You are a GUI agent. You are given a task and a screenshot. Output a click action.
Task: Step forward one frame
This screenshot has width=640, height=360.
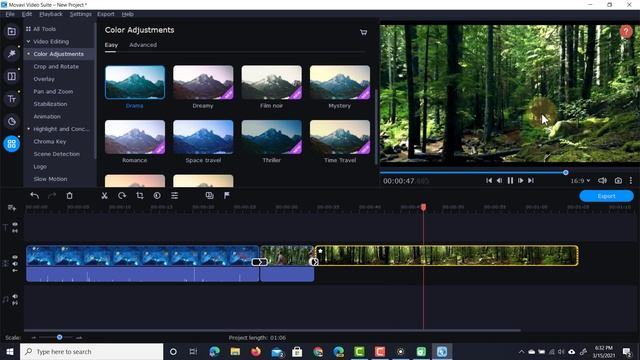[x=520, y=180]
